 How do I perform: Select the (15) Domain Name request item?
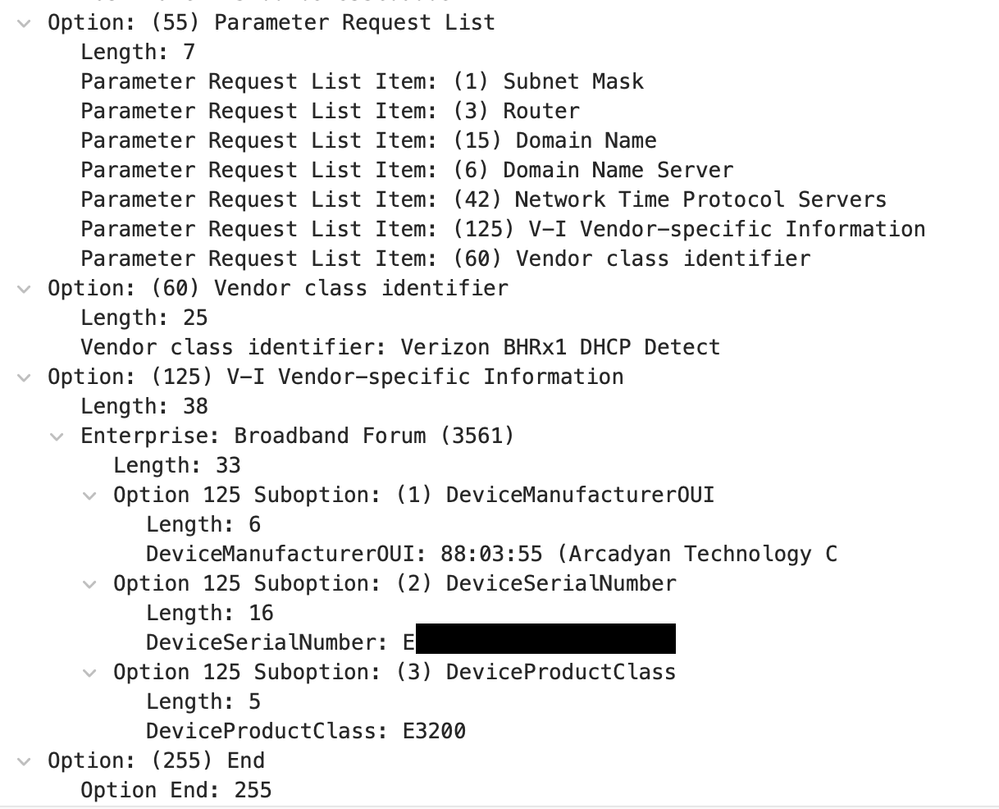coord(368,141)
